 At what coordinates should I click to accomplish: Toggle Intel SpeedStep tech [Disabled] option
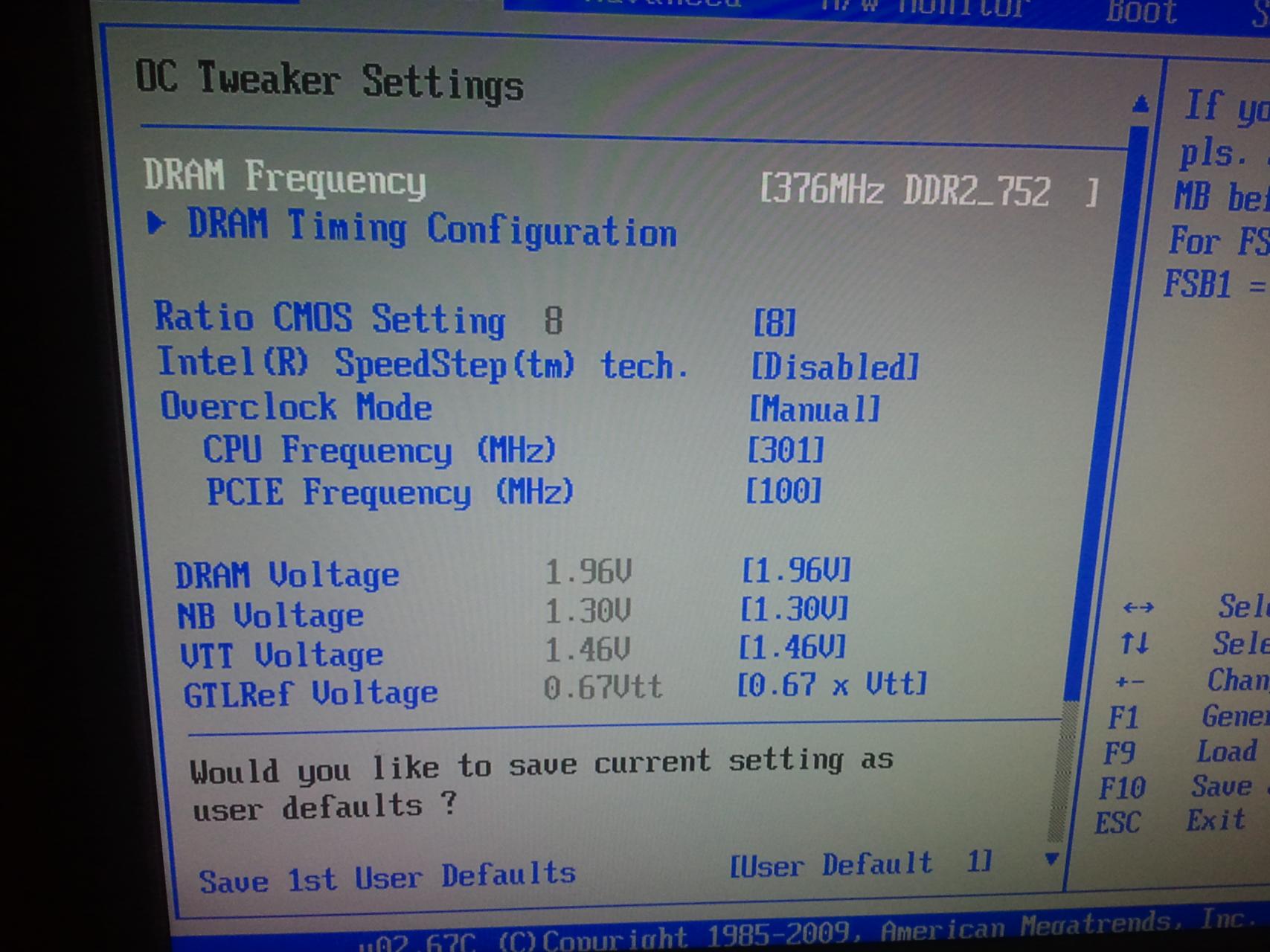pyautogui.click(x=834, y=367)
